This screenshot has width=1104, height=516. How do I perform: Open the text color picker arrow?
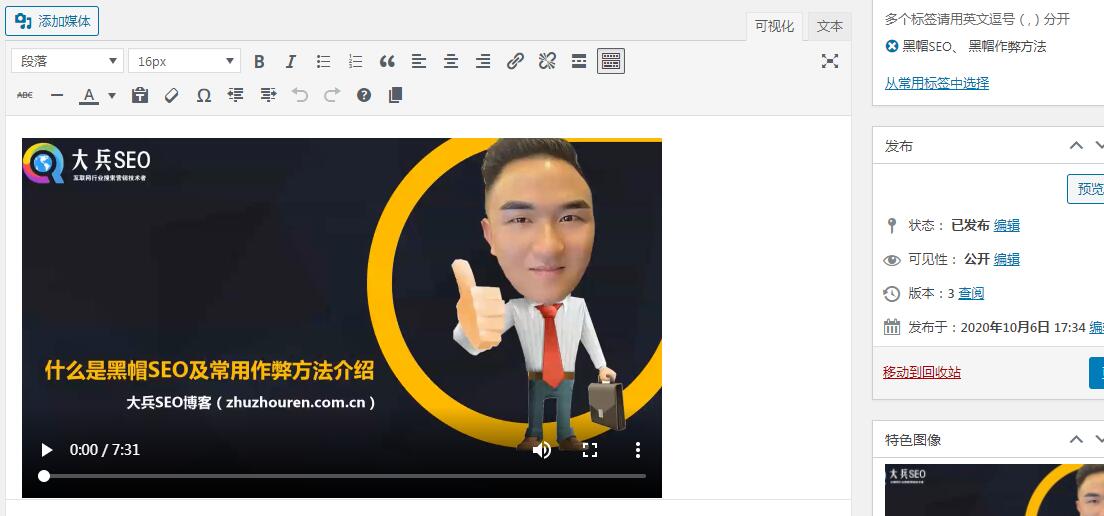click(x=111, y=95)
